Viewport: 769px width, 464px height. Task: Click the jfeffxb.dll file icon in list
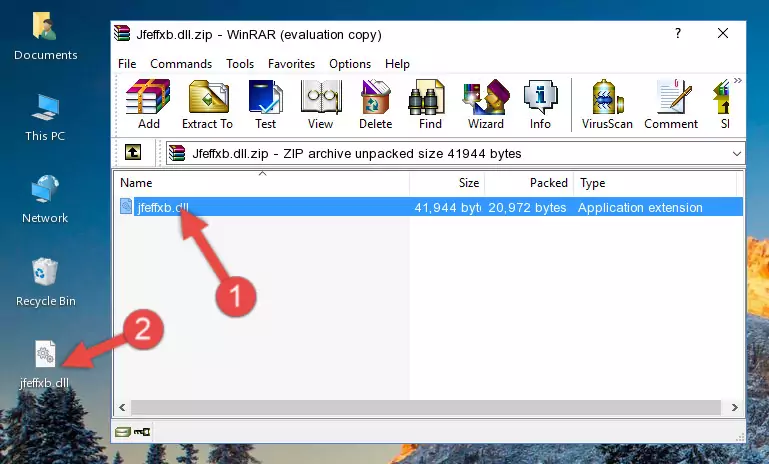pyautogui.click(x=126, y=206)
